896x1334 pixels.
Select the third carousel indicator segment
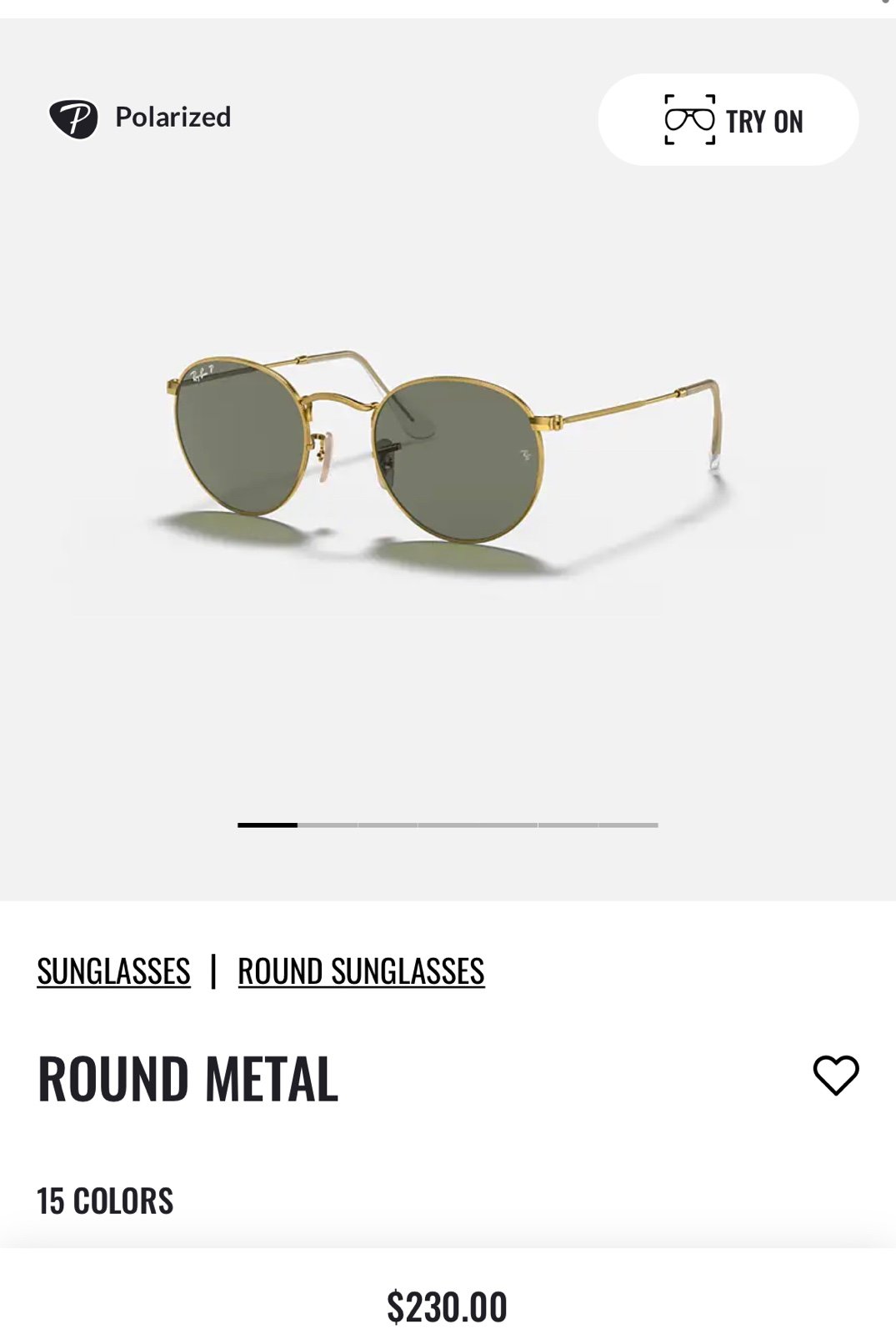point(388,825)
